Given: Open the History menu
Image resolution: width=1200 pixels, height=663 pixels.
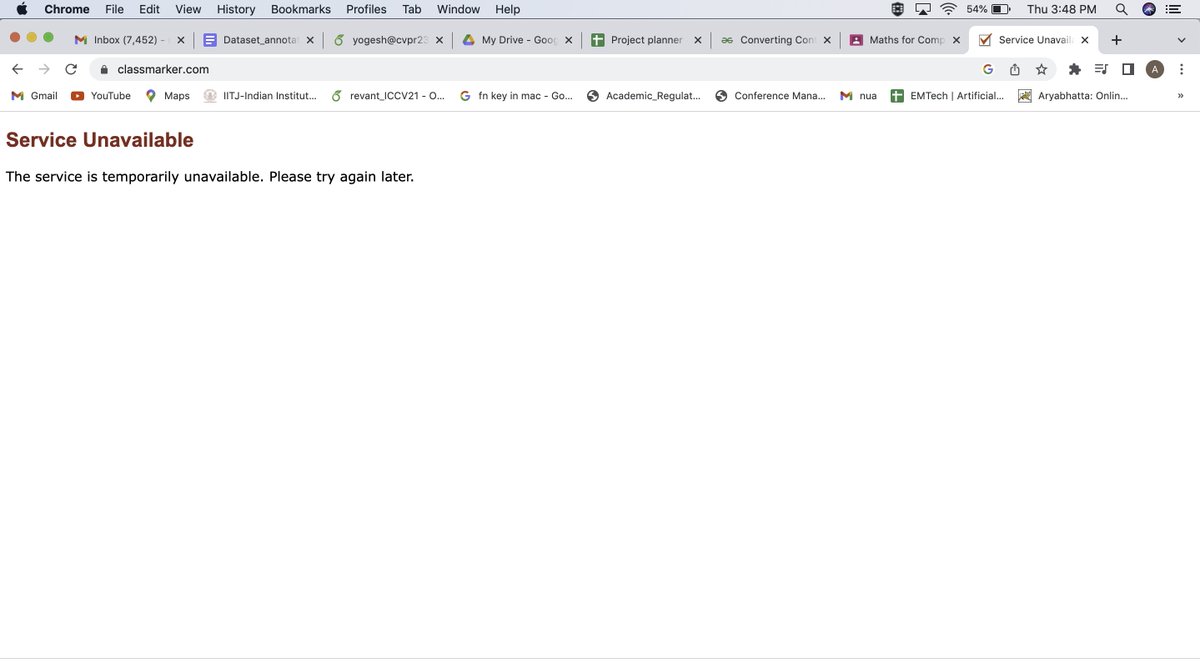Looking at the screenshot, I should click(x=236, y=9).
